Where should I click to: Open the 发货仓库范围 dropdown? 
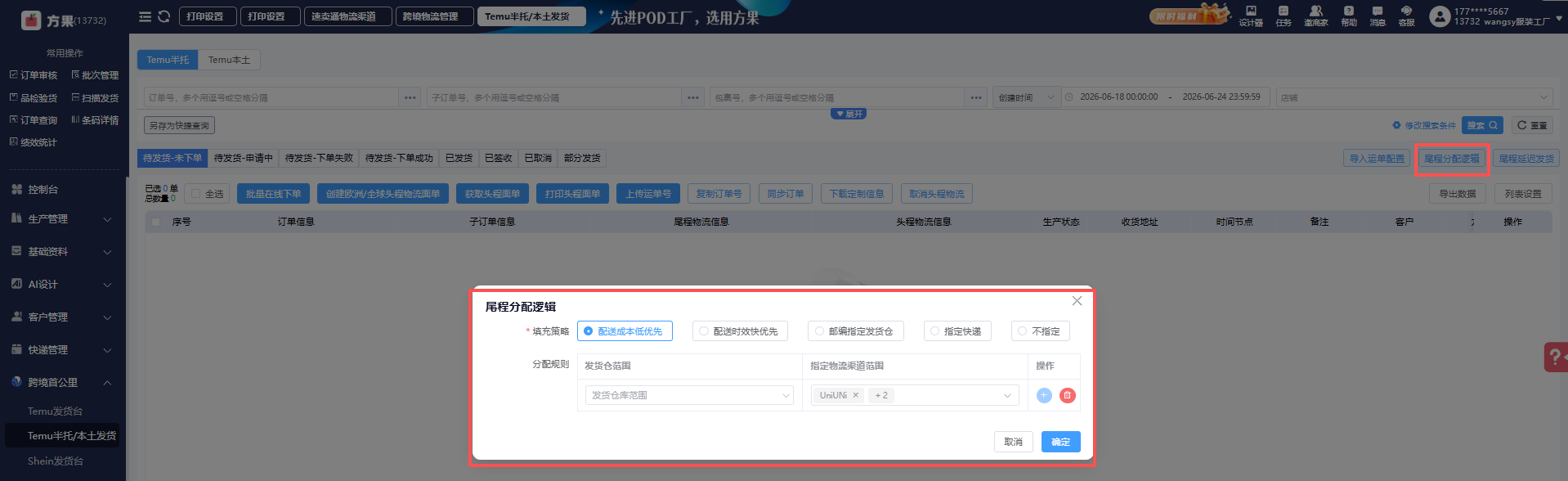[x=689, y=395]
